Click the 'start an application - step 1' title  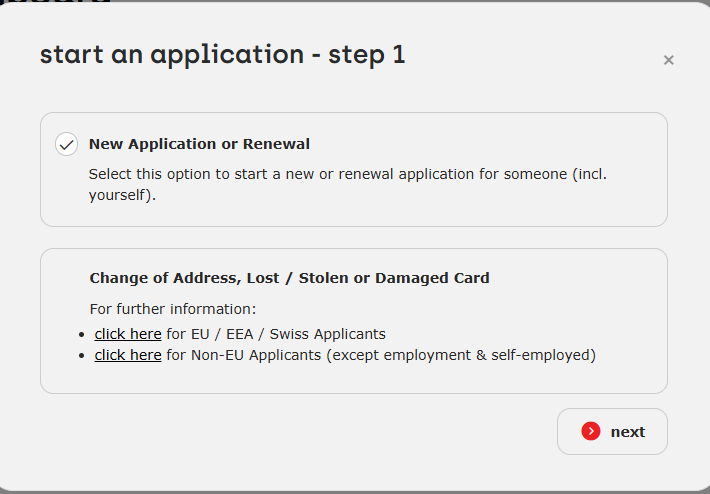pos(222,54)
